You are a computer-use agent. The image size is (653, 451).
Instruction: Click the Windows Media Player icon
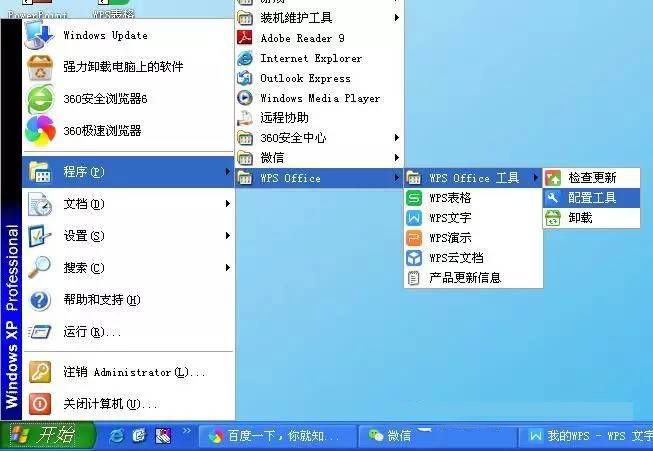[x=245, y=98]
